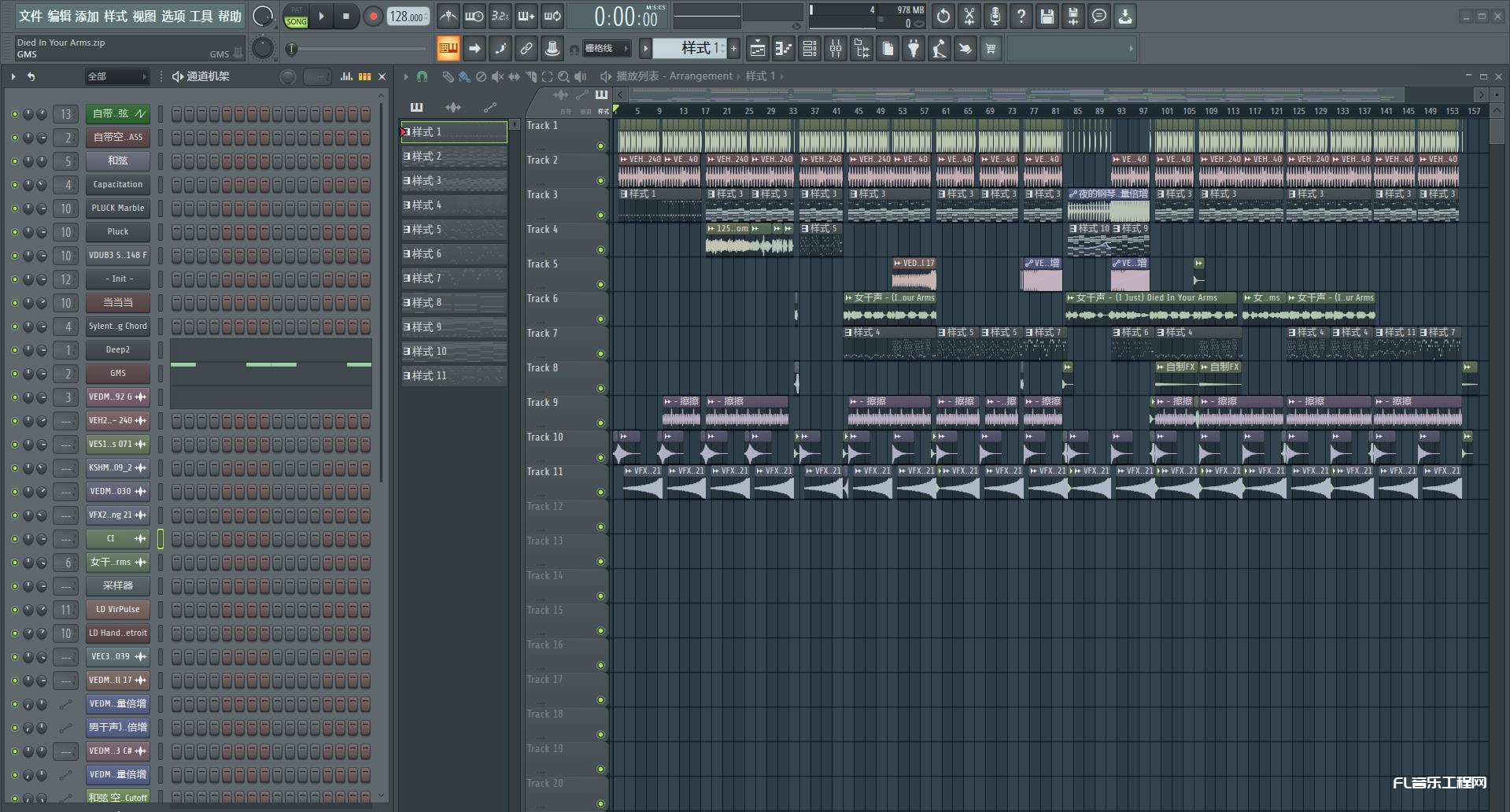Viewport: 1510px width, 812px height.
Task: Click the PLUCK Marble channel button
Action: (x=118, y=209)
